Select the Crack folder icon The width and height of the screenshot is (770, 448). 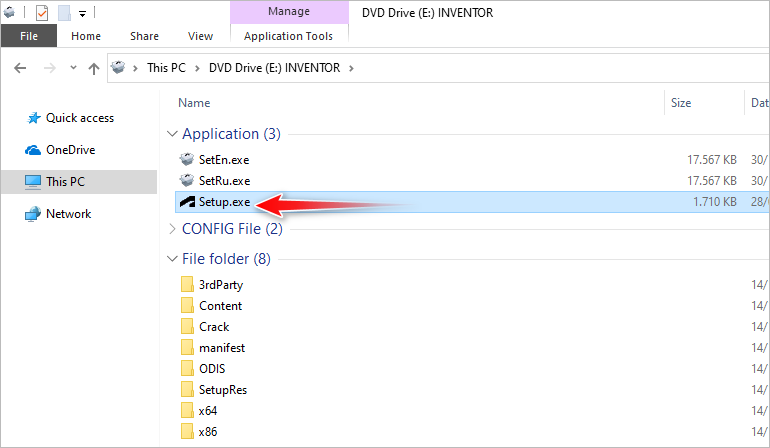pos(187,327)
